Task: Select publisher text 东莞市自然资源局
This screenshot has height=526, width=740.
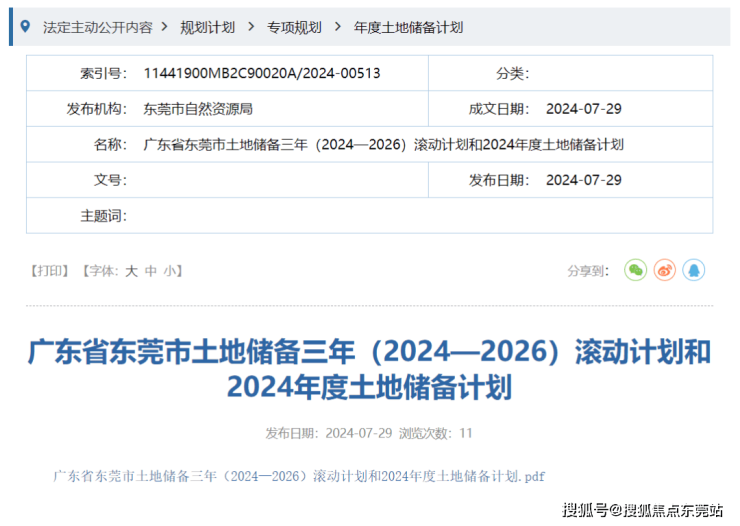Action: tap(198, 109)
